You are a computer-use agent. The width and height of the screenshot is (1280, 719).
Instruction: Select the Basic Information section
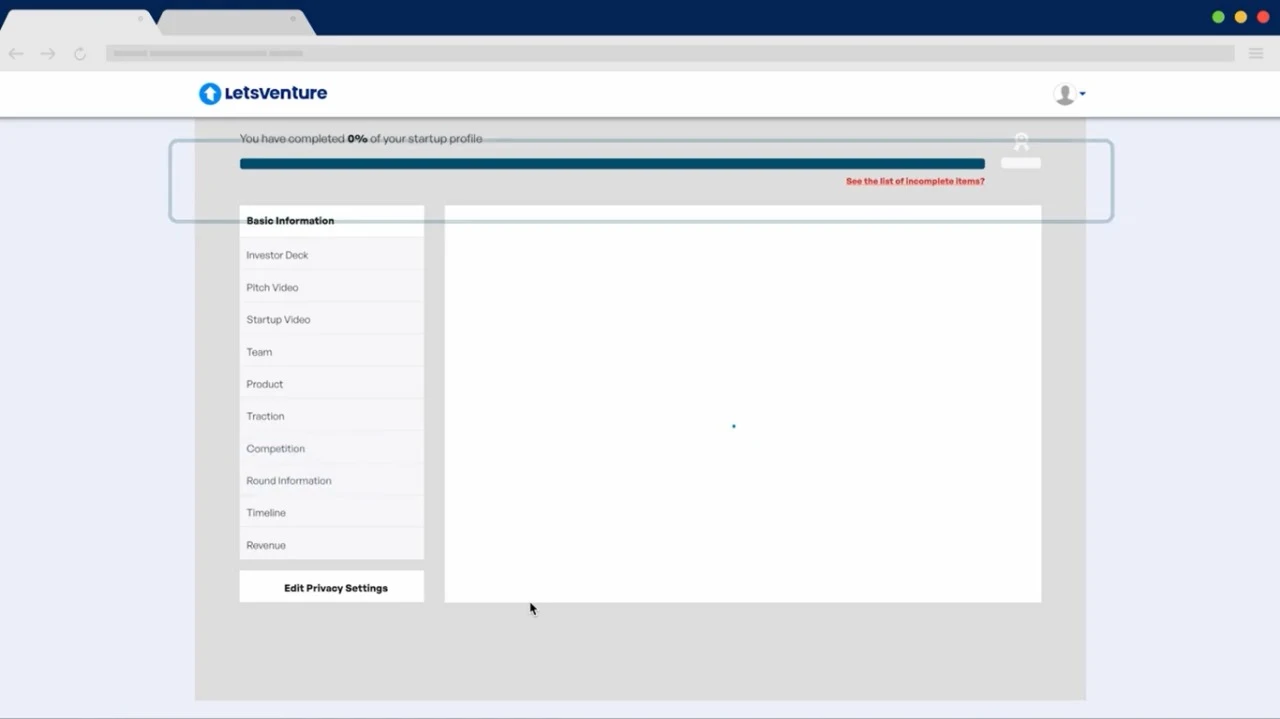click(x=290, y=221)
